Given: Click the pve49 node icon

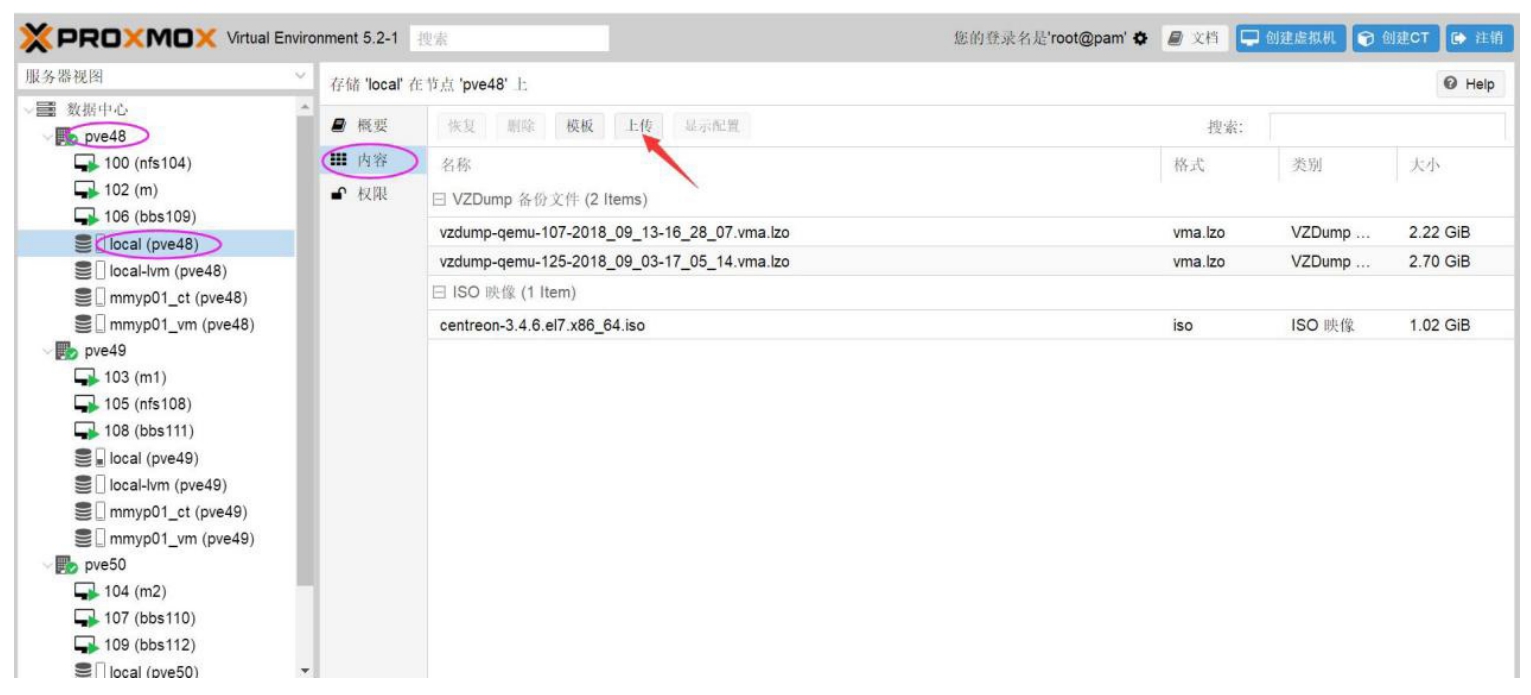Looking at the screenshot, I should [66, 351].
